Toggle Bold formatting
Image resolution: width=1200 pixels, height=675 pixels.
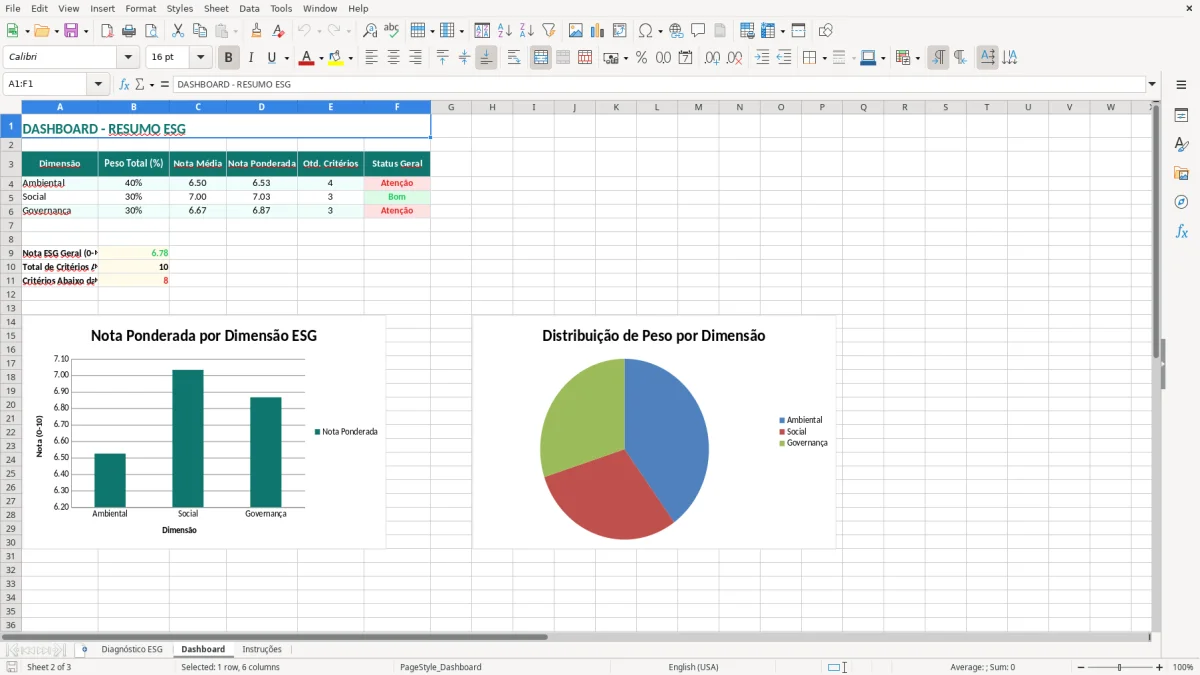pyautogui.click(x=229, y=58)
